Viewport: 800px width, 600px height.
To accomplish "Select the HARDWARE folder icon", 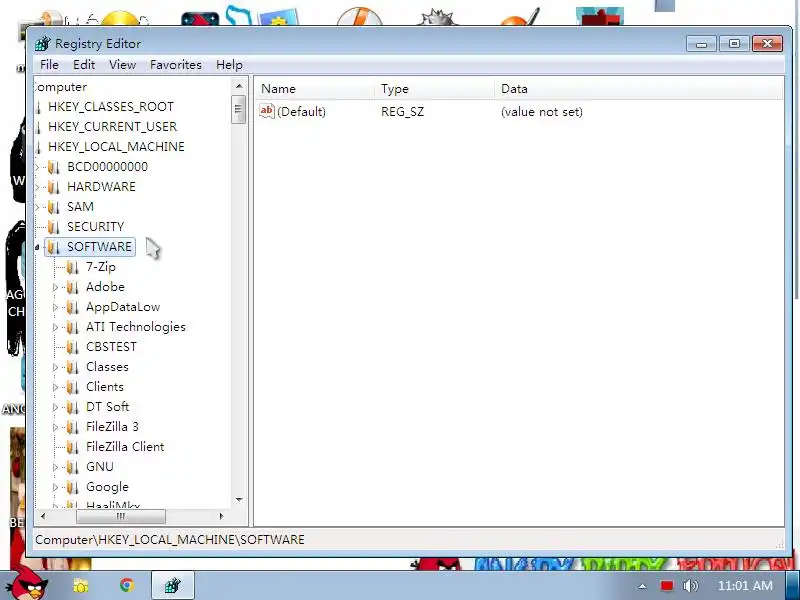I will 54,187.
